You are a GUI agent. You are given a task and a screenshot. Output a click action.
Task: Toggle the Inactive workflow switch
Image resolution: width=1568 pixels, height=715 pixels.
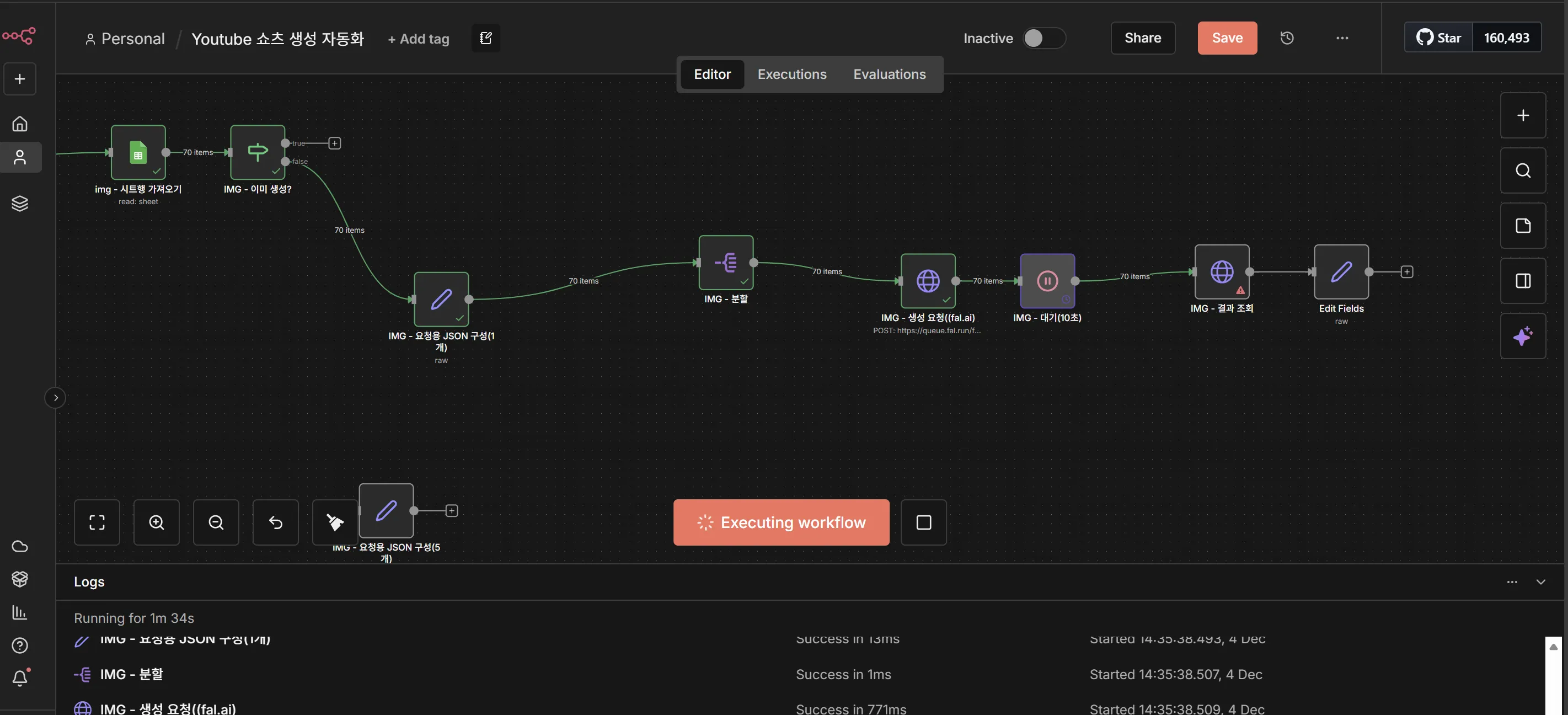[x=1043, y=38]
